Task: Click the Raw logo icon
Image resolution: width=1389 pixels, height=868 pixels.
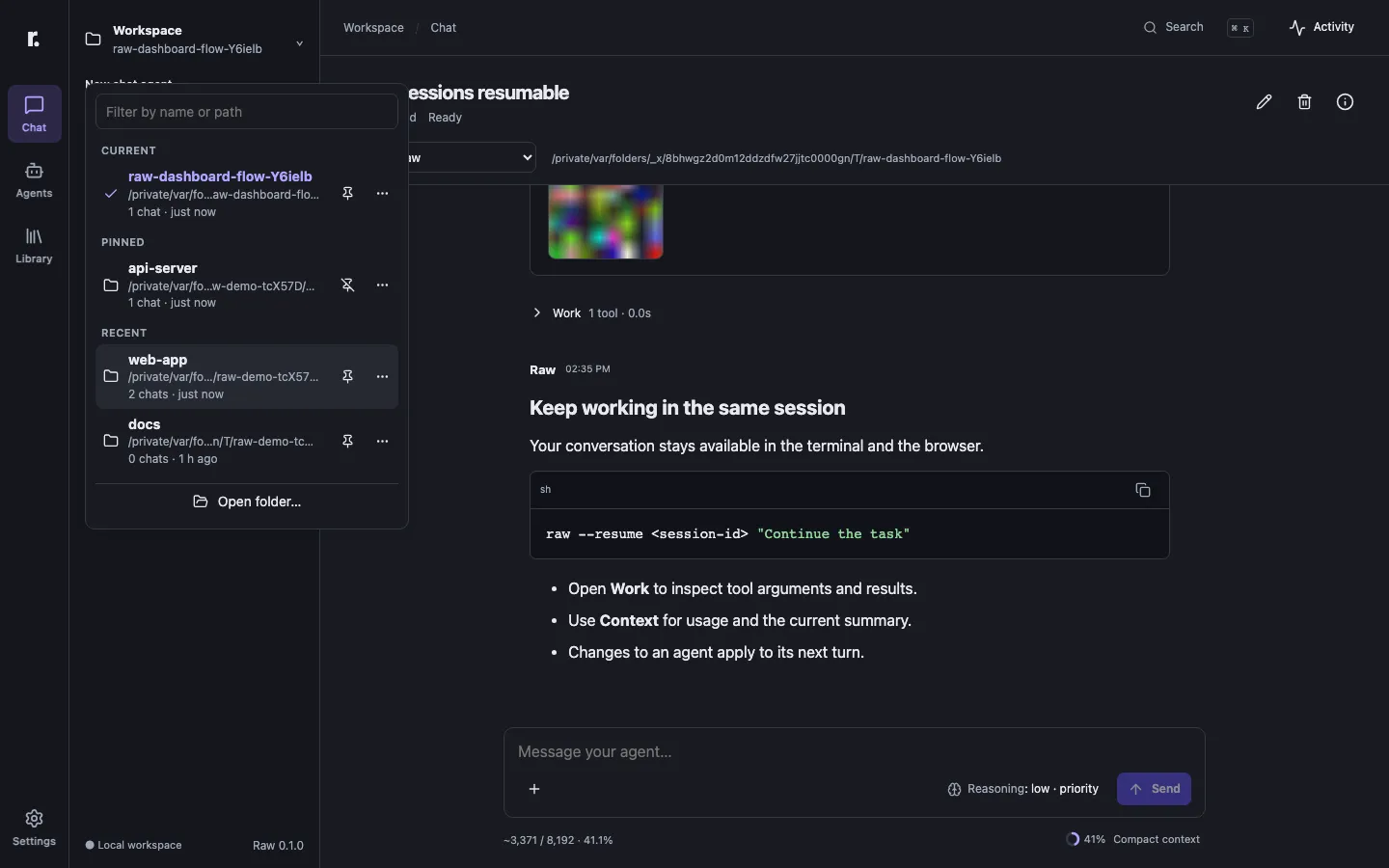Action: (34, 39)
